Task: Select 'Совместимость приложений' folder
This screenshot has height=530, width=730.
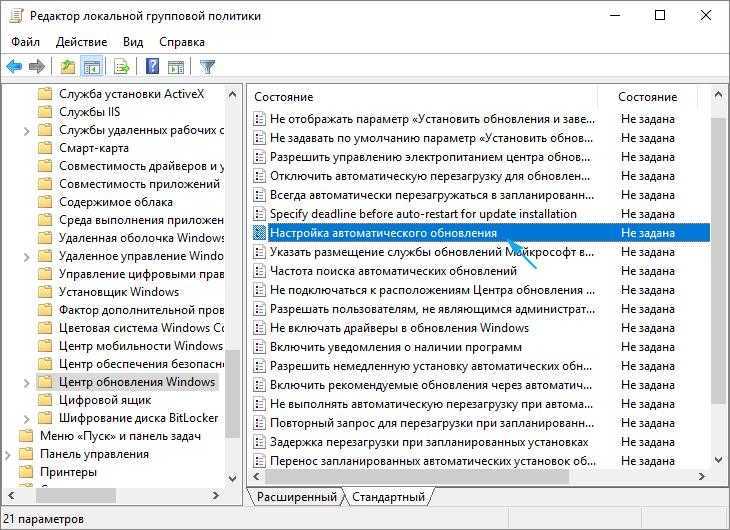Action: click(x=139, y=184)
